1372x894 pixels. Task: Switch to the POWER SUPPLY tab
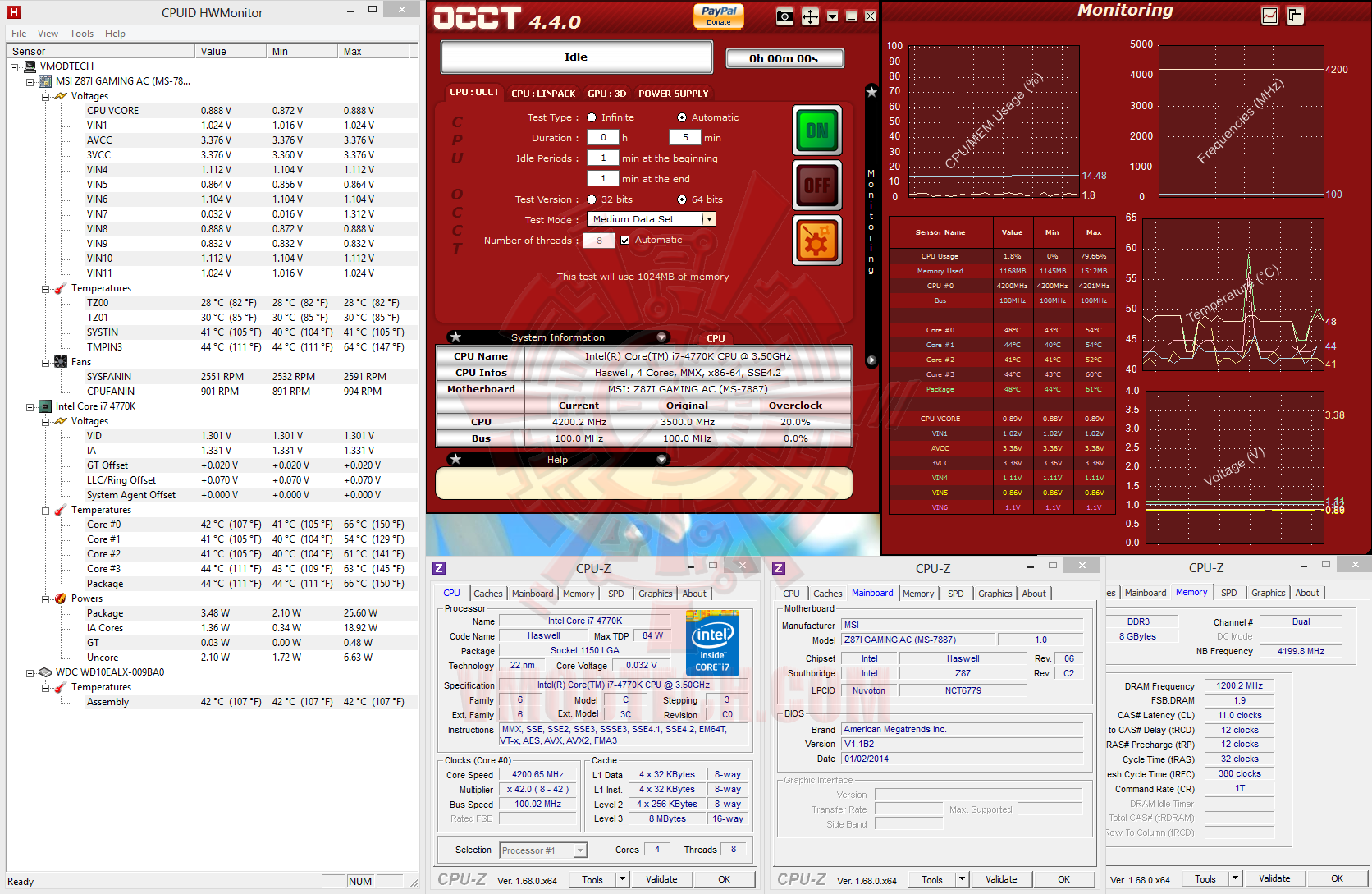tap(674, 94)
